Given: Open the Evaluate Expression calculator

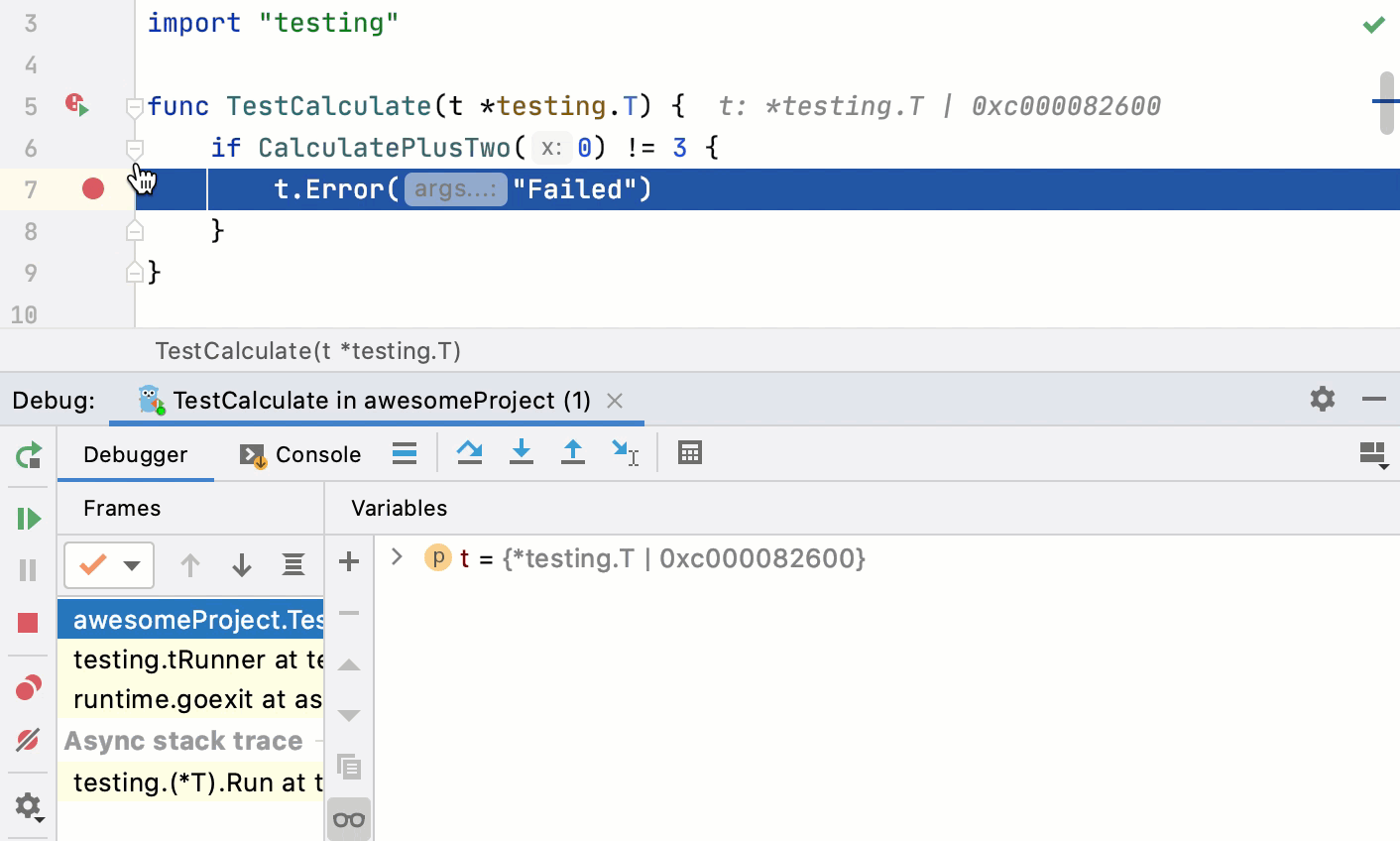Looking at the screenshot, I should 689,453.
